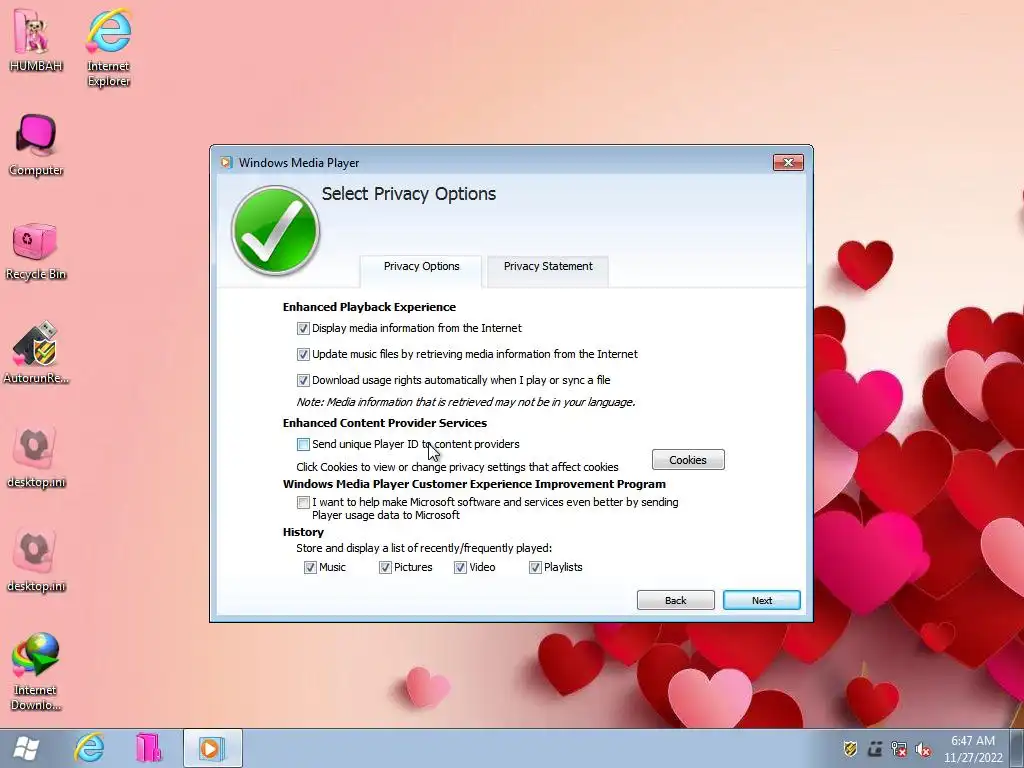Launch Internet Explorer from the taskbar

click(89, 748)
